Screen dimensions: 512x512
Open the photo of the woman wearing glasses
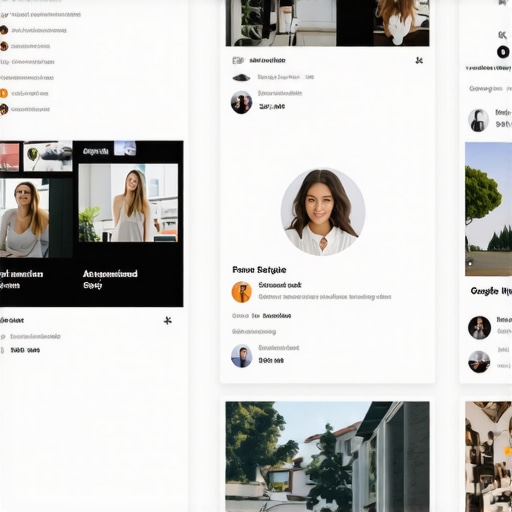click(x=24, y=218)
